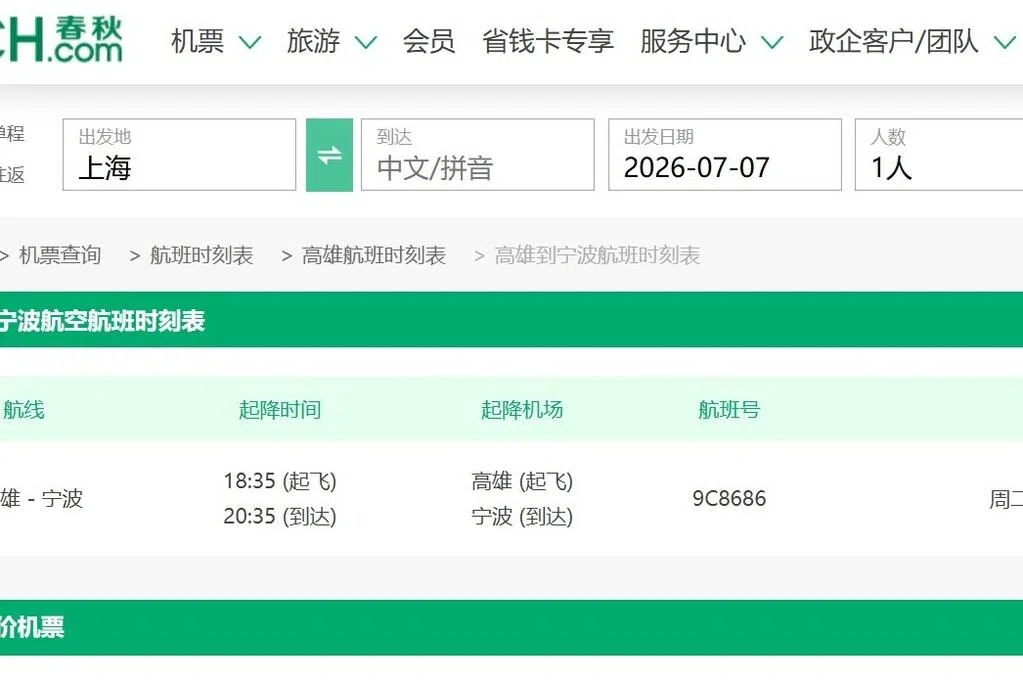
Task: Click the 航线 column header
Action: (23, 410)
